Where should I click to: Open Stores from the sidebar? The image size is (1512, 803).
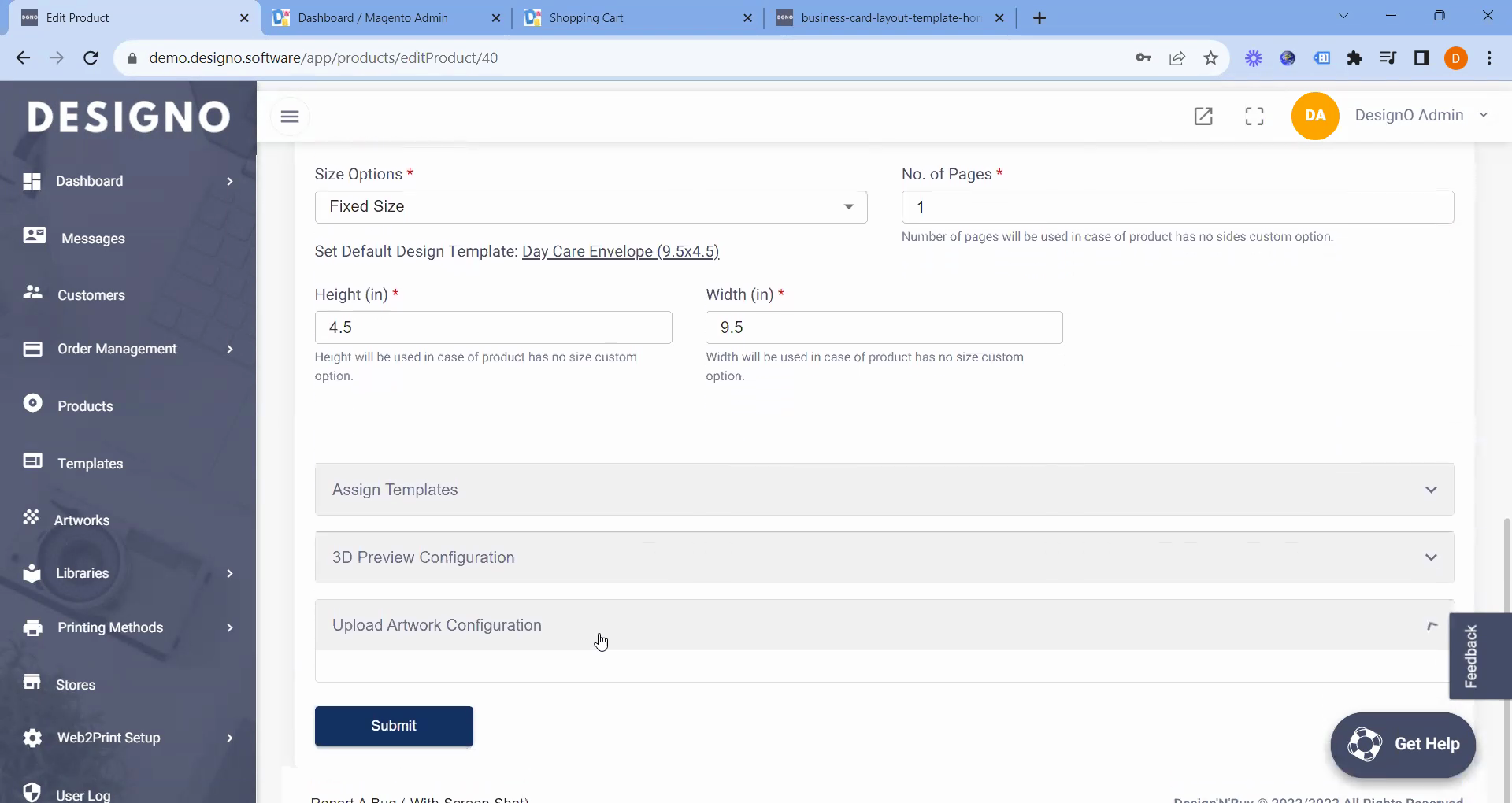76,685
